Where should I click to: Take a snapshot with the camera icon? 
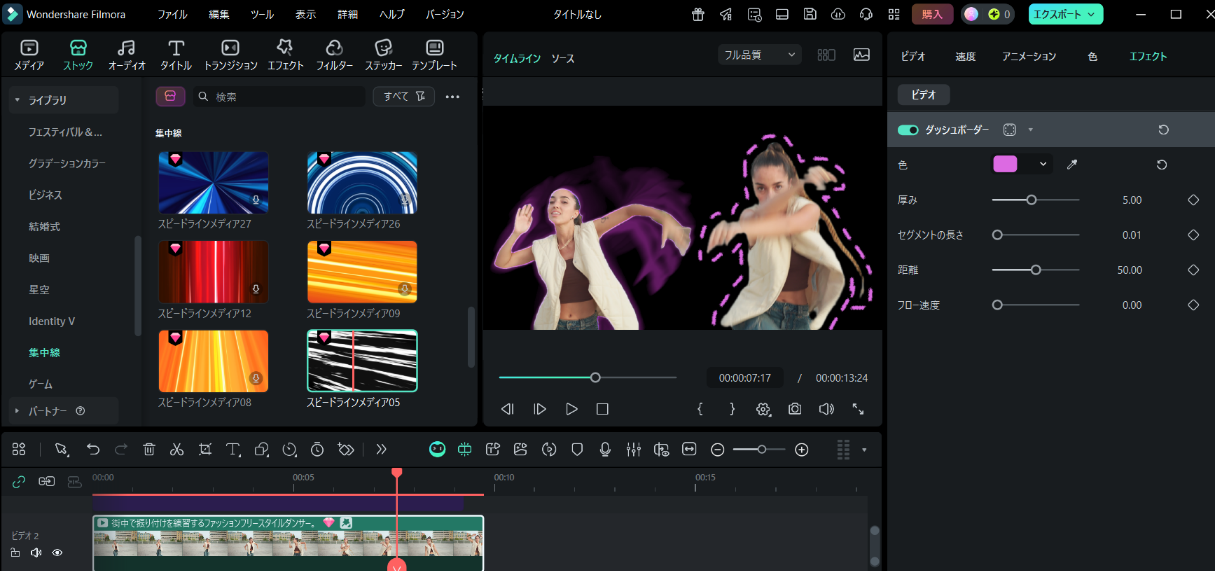794,409
